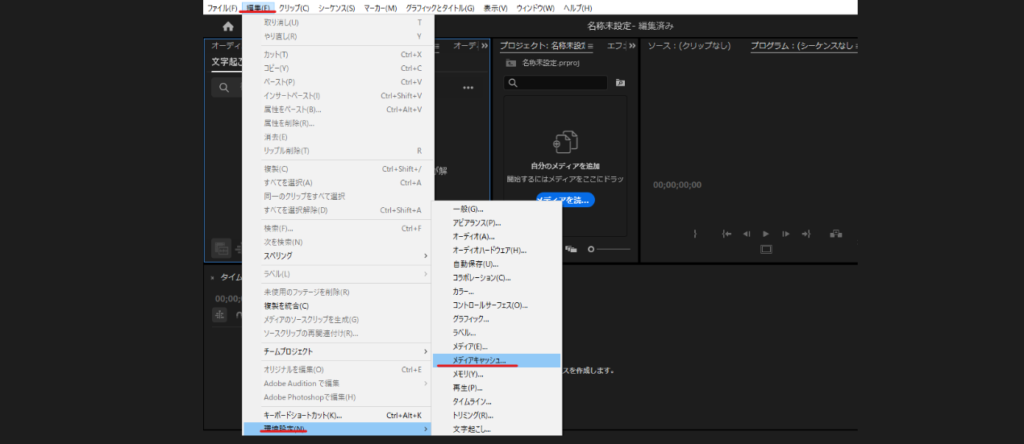Click the Play button in Program monitor
1024x444 pixels.
(x=765, y=233)
